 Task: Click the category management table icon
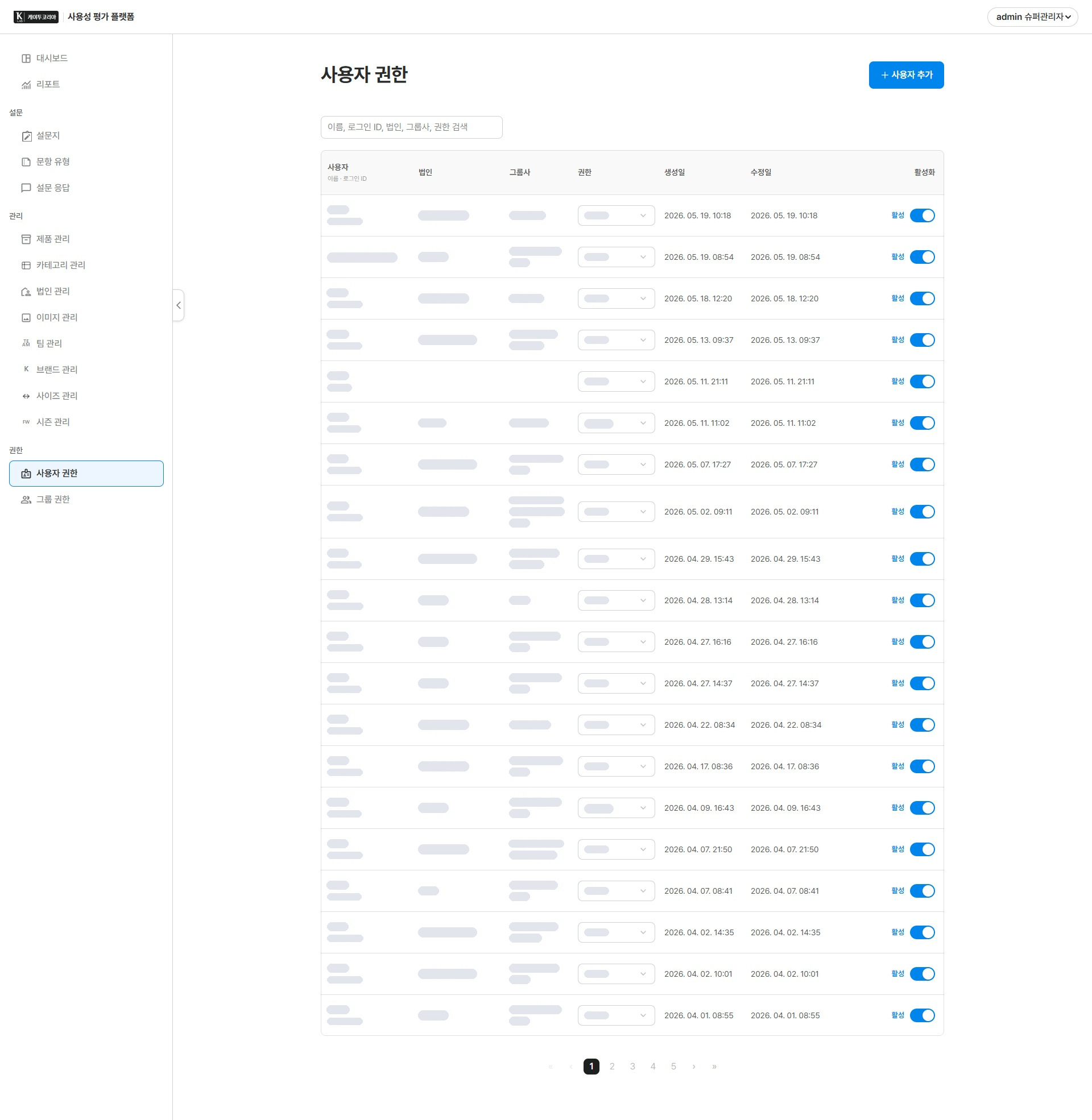coord(26,266)
